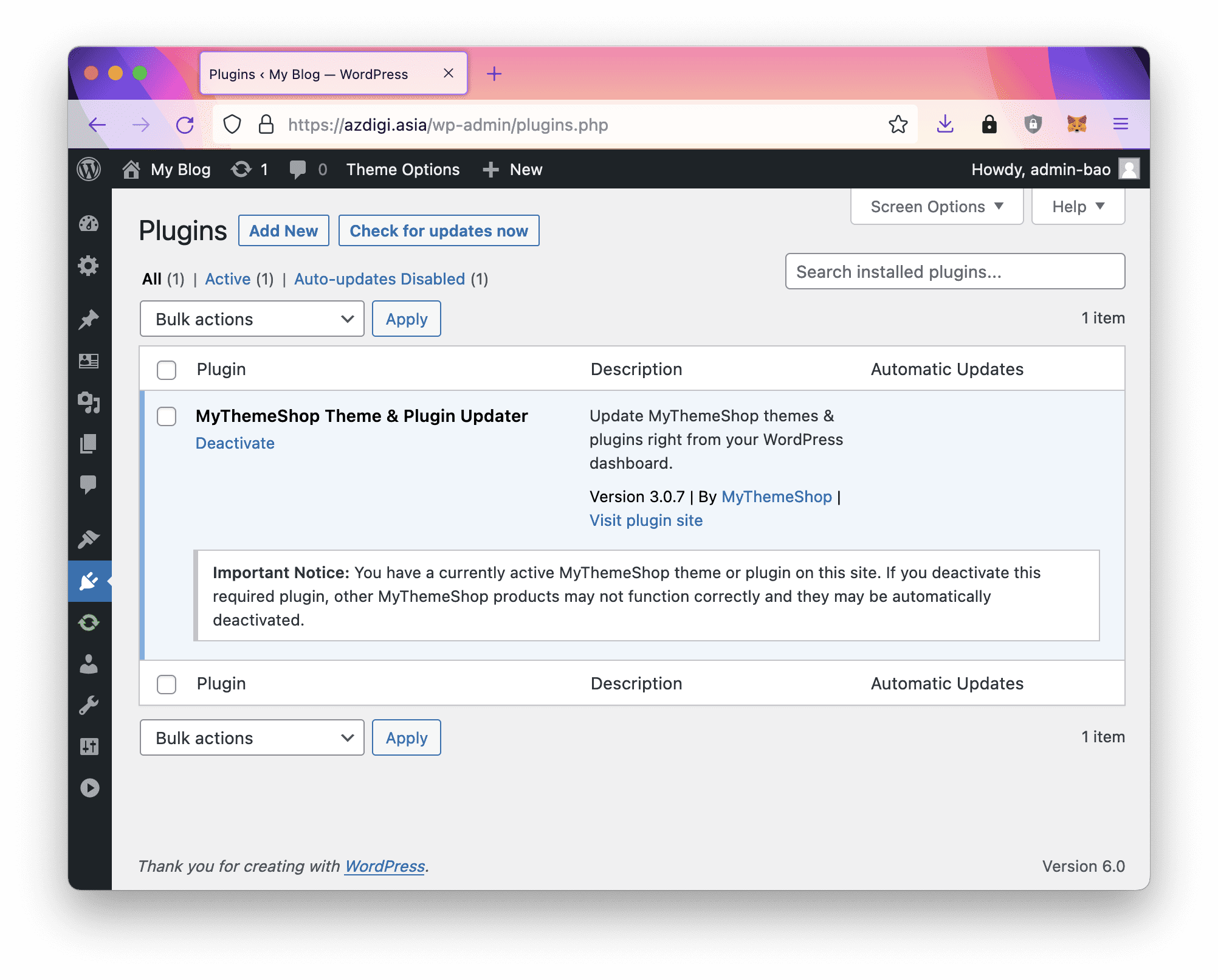
Task: Open Theme Options from the admin bar
Action: click(403, 170)
